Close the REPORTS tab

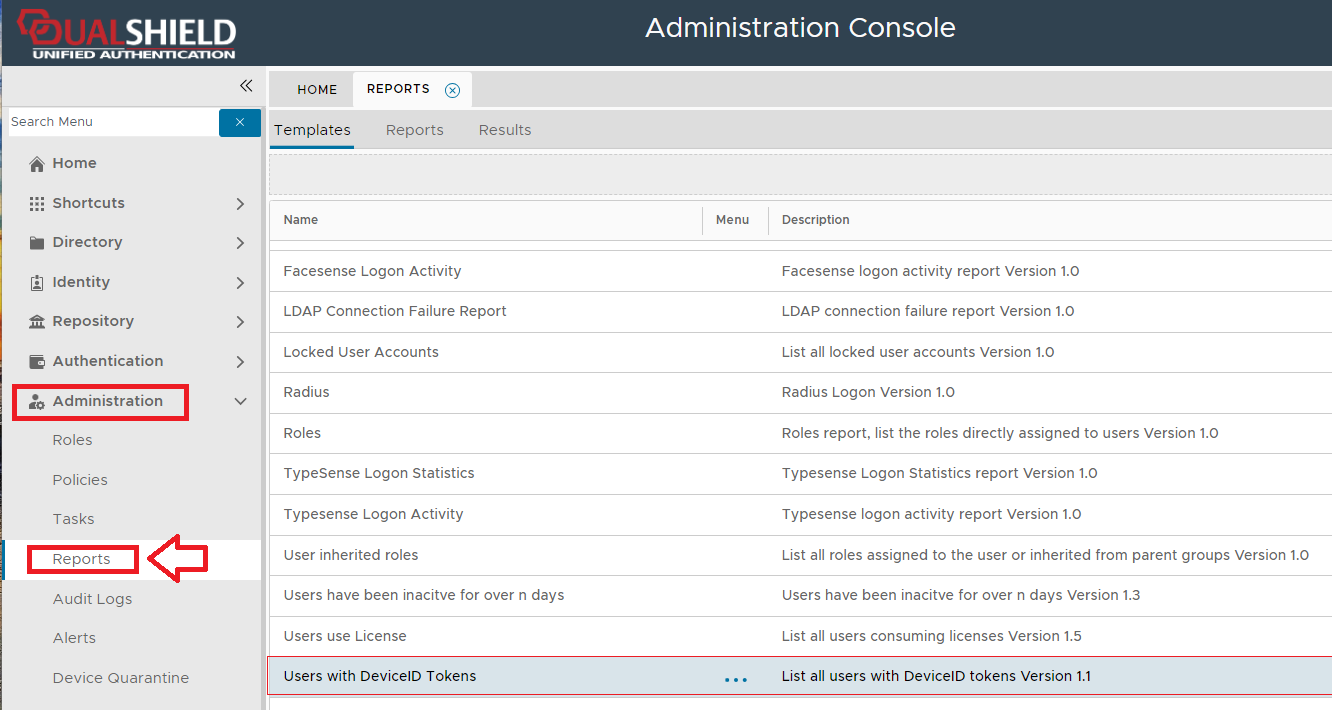(x=452, y=90)
